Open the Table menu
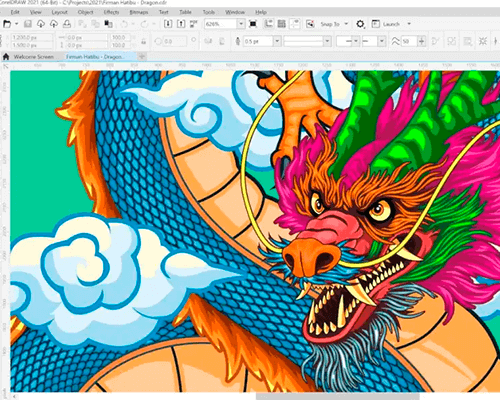The height and width of the screenshot is (400, 500). click(x=186, y=12)
